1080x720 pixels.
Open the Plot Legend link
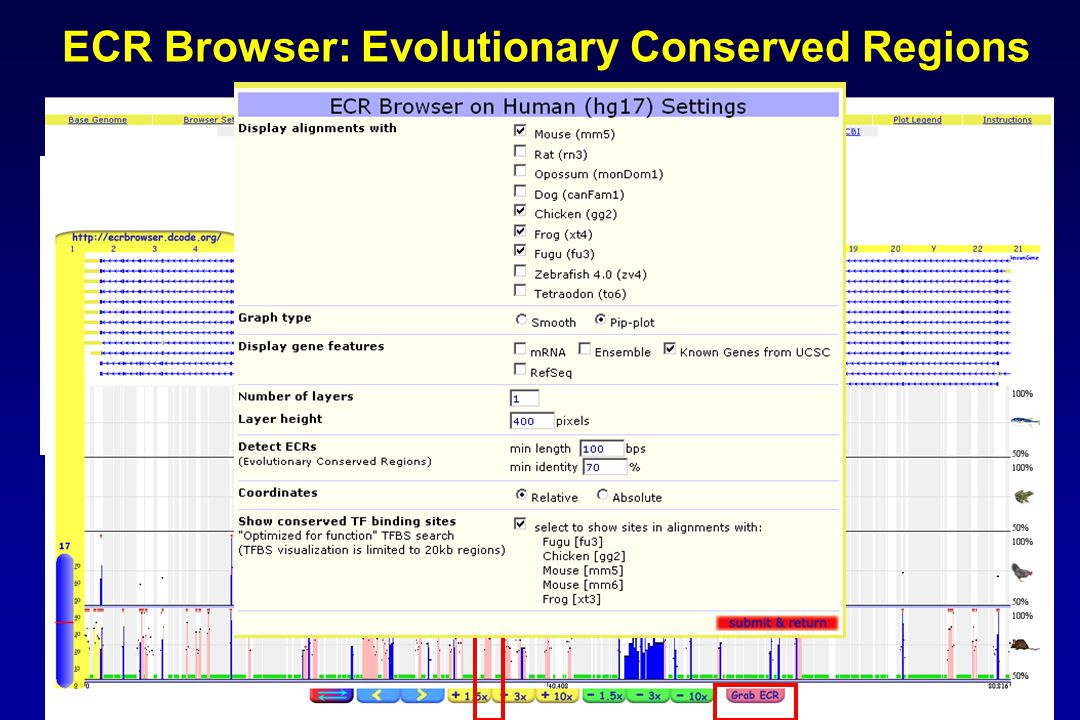click(x=917, y=120)
